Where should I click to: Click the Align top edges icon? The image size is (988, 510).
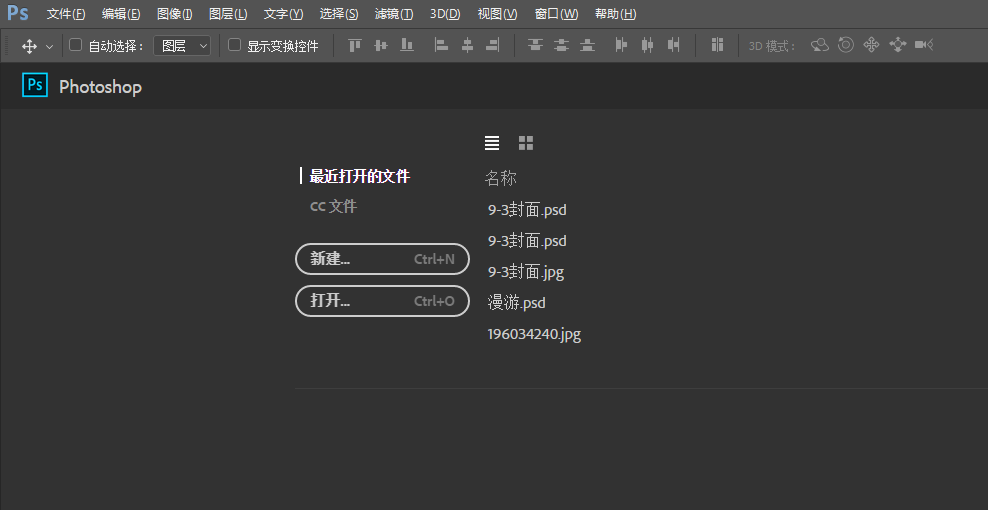tap(355, 45)
